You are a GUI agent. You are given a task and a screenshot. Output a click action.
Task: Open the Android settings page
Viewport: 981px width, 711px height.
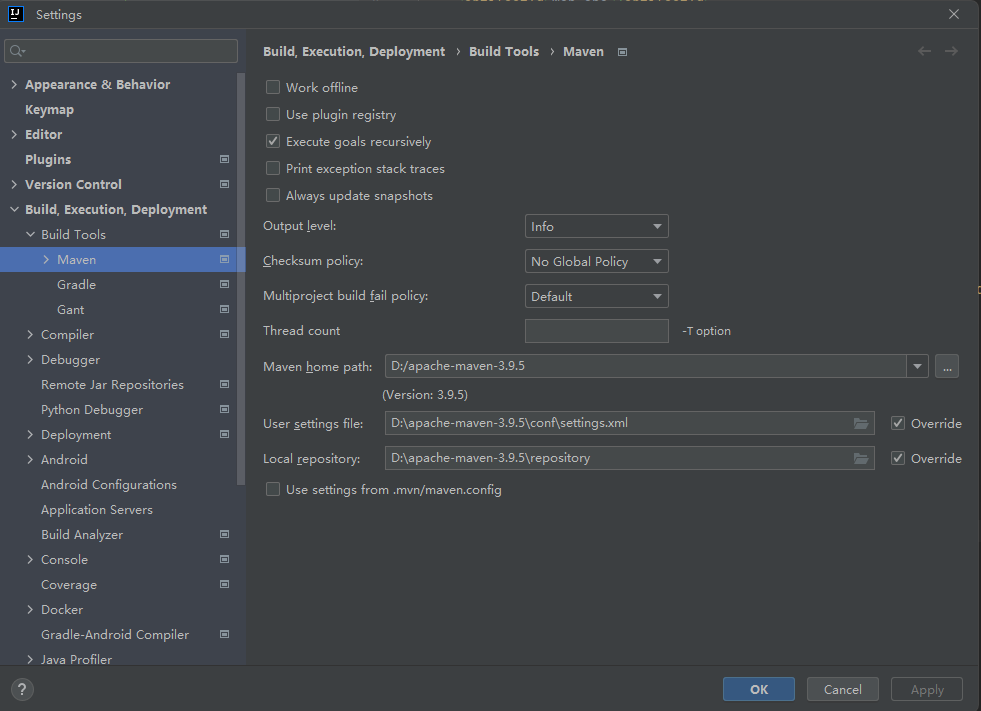pyautogui.click(x=64, y=460)
